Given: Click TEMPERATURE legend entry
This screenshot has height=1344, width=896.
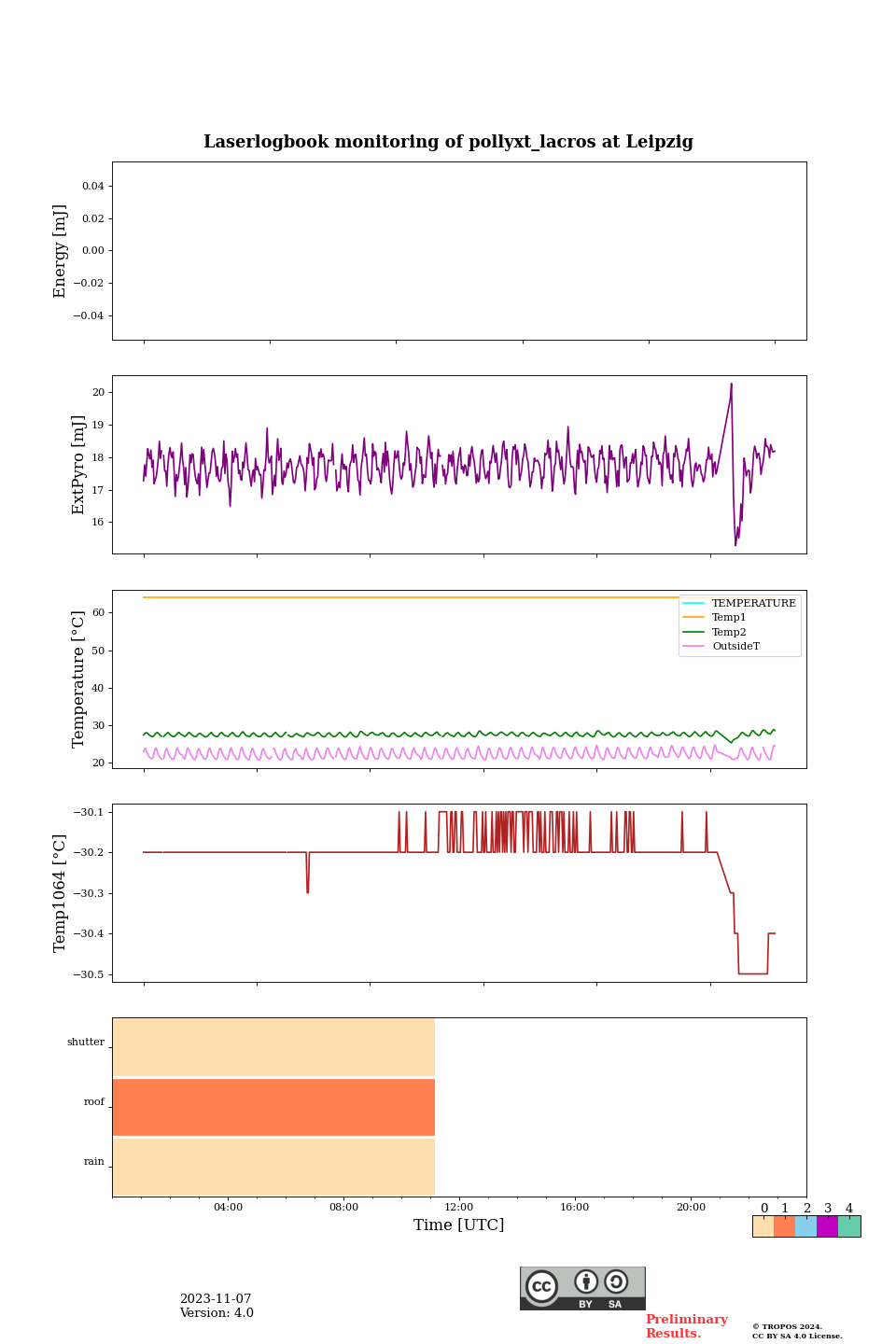Looking at the screenshot, I should tap(740, 604).
